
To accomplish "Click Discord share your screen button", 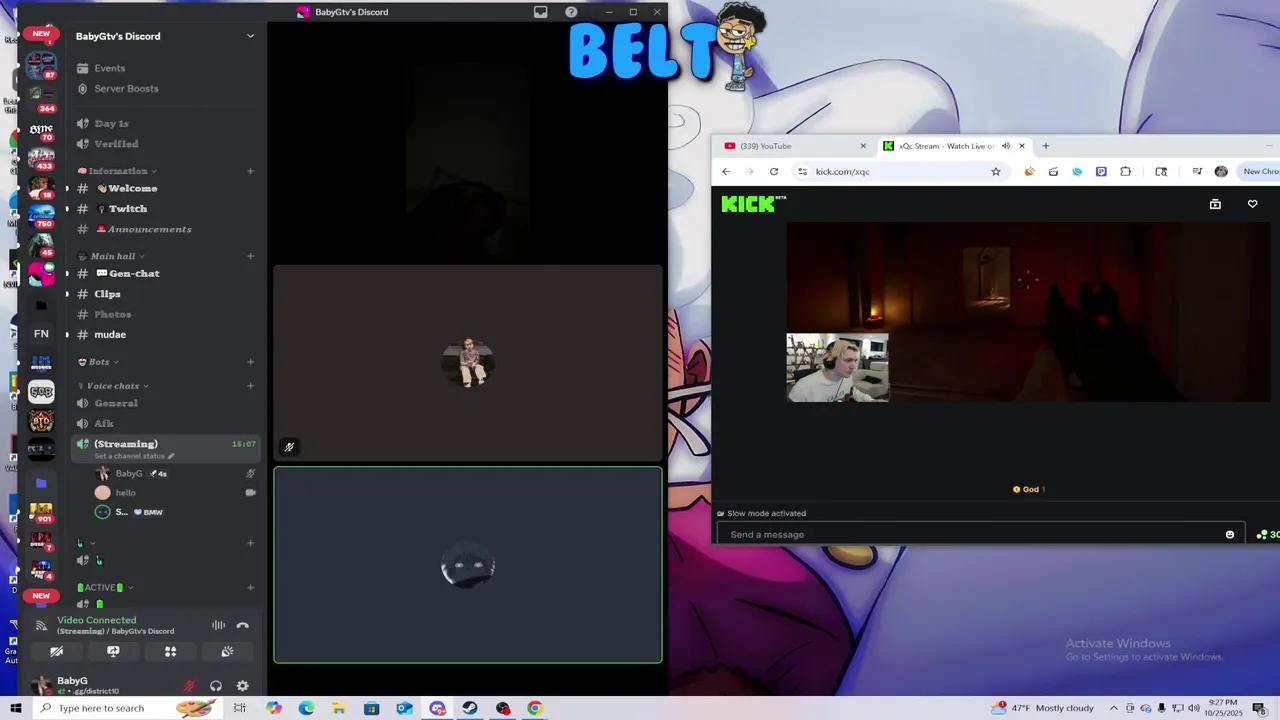I will 113,651.
